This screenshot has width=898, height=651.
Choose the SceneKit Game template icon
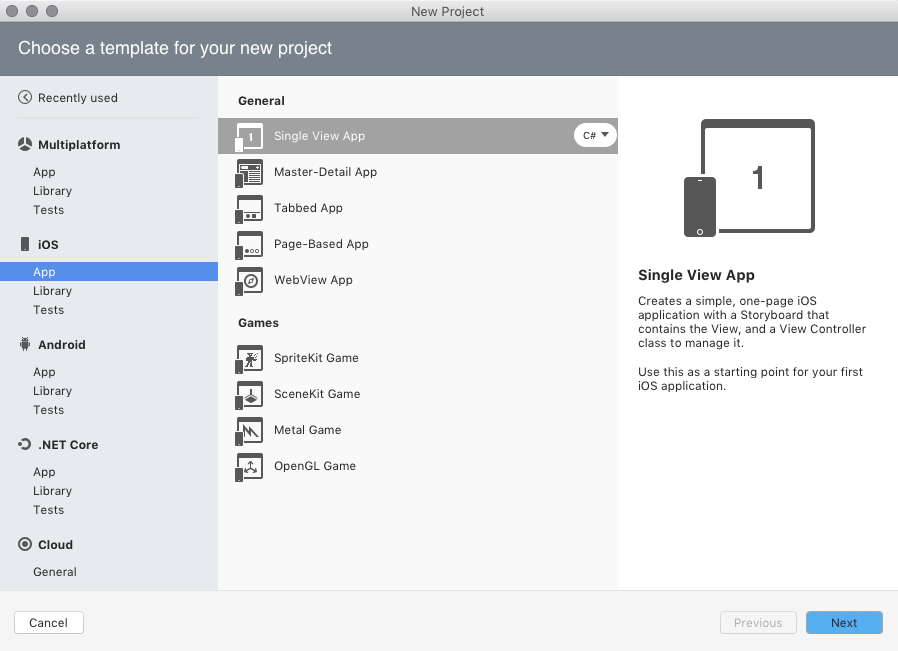[249, 394]
